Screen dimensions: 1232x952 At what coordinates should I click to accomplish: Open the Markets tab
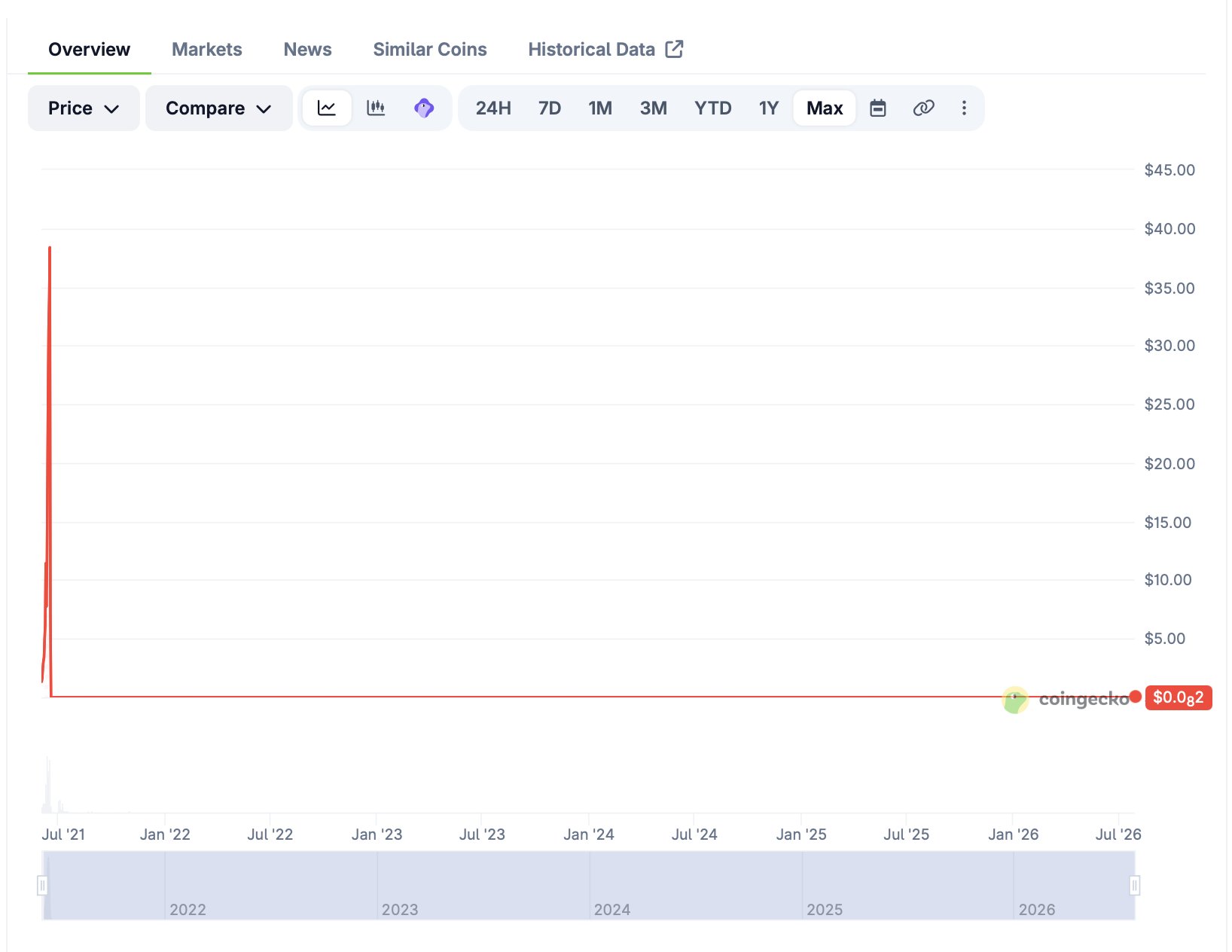coord(207,50)
